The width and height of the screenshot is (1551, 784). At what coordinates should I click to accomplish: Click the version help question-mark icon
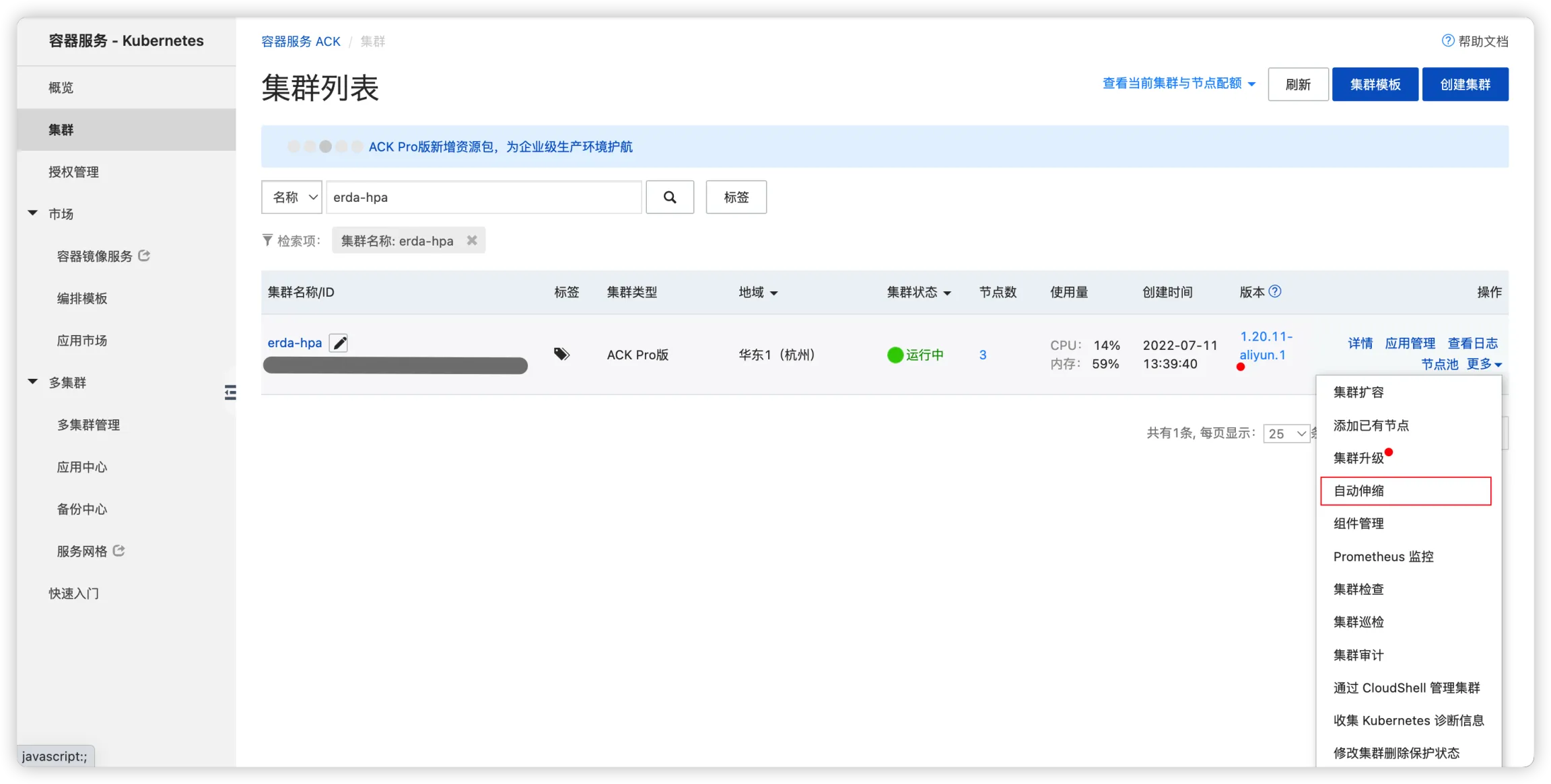click(1275, 291)
